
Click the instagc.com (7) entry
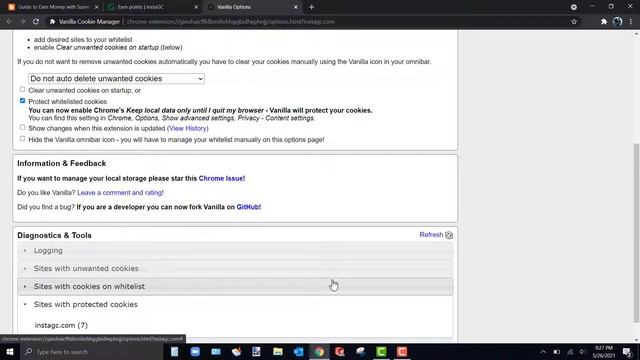click(61, 325)
